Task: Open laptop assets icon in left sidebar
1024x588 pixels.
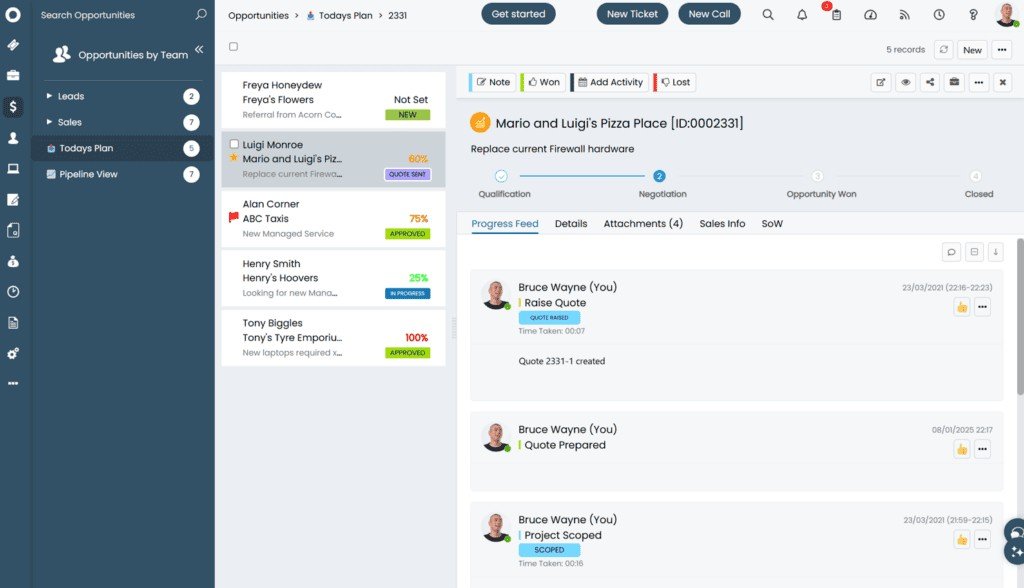Action: click(12, 169)
